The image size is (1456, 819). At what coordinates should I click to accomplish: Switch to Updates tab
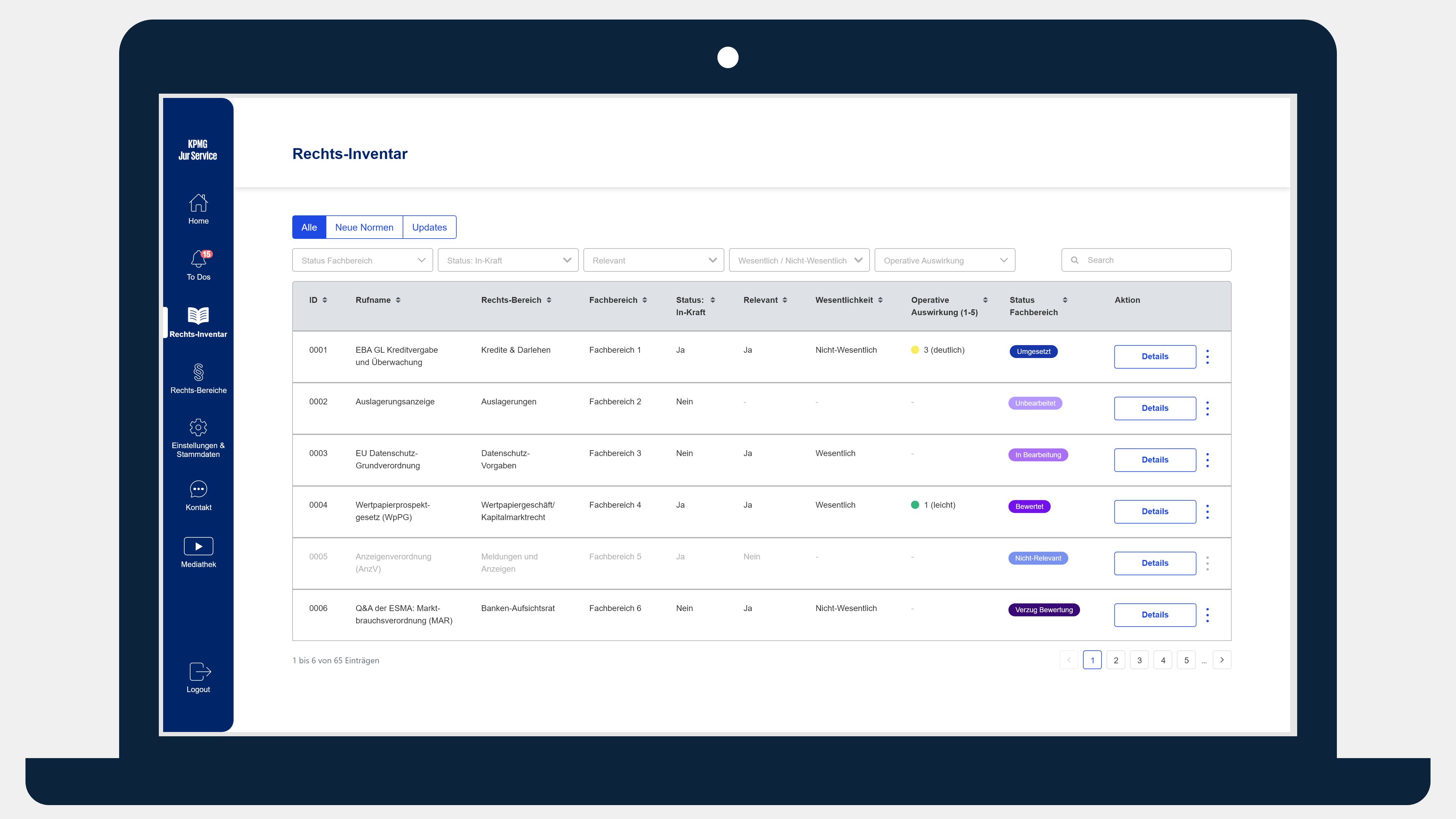coord(429,227)
